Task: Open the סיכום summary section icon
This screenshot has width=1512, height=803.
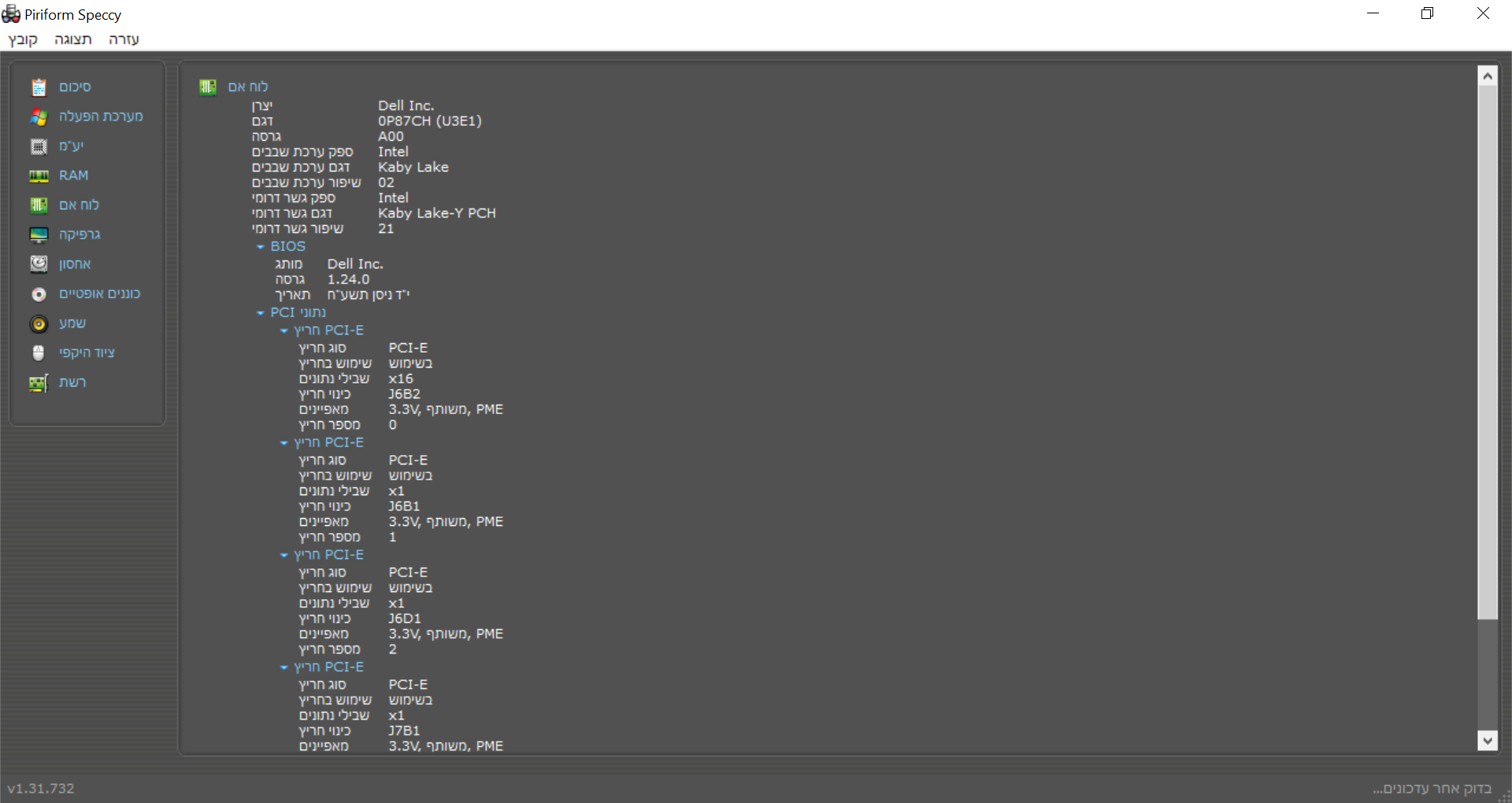Action: click(39, 87)
